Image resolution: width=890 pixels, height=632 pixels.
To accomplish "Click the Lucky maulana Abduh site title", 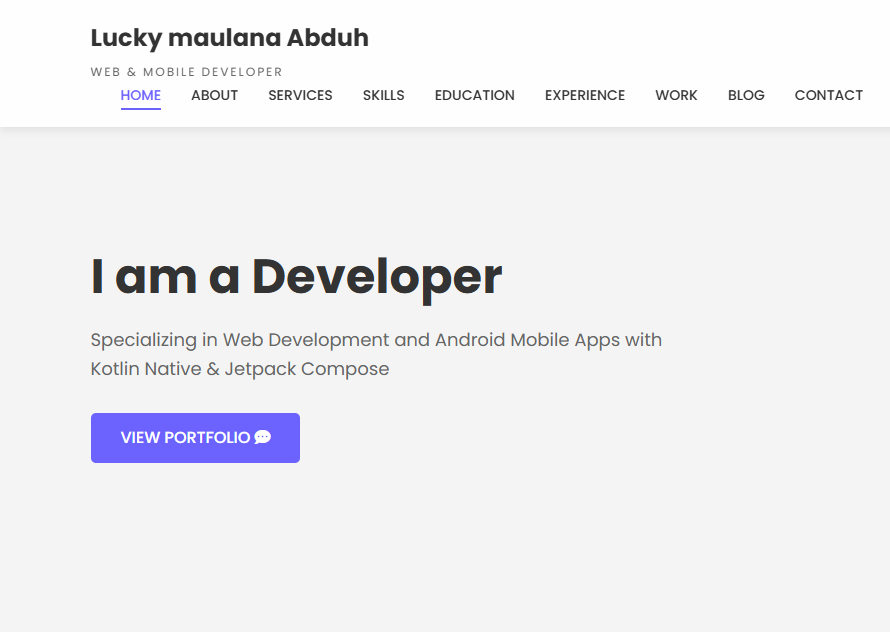I will 229,38.
